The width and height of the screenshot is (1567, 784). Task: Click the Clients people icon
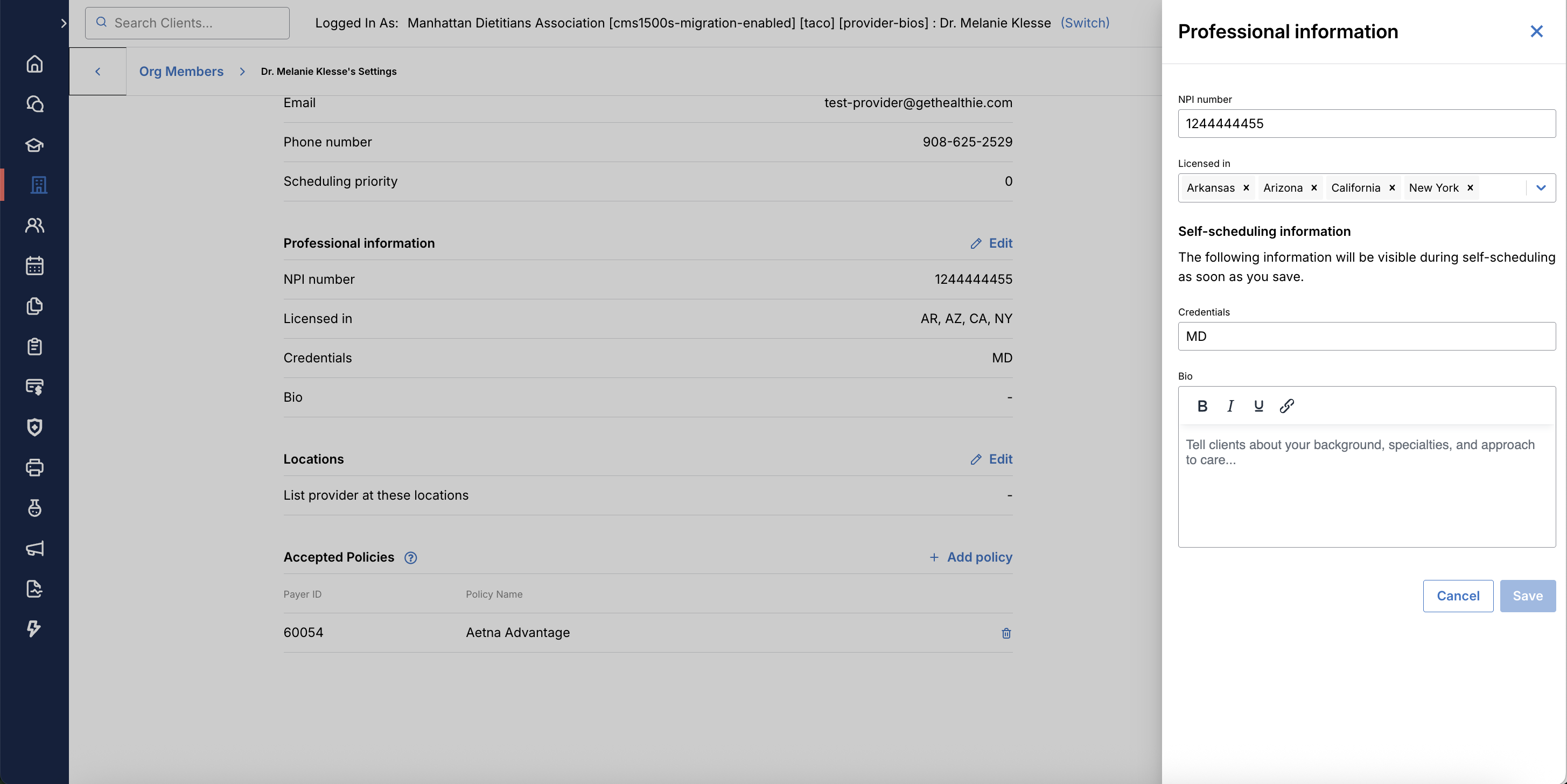tap(34, 226)
